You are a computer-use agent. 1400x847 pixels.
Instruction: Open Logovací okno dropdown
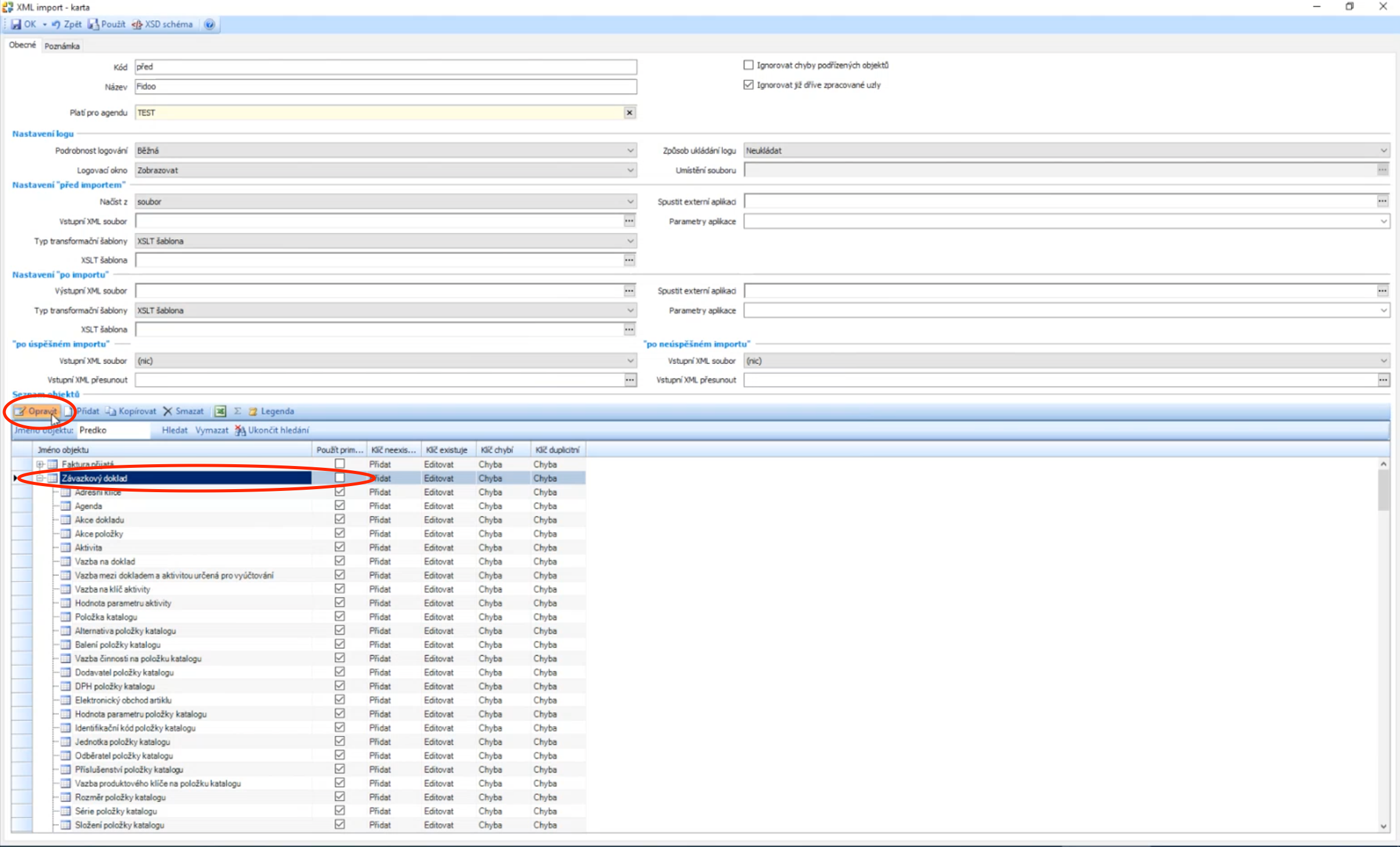point(630,170)
